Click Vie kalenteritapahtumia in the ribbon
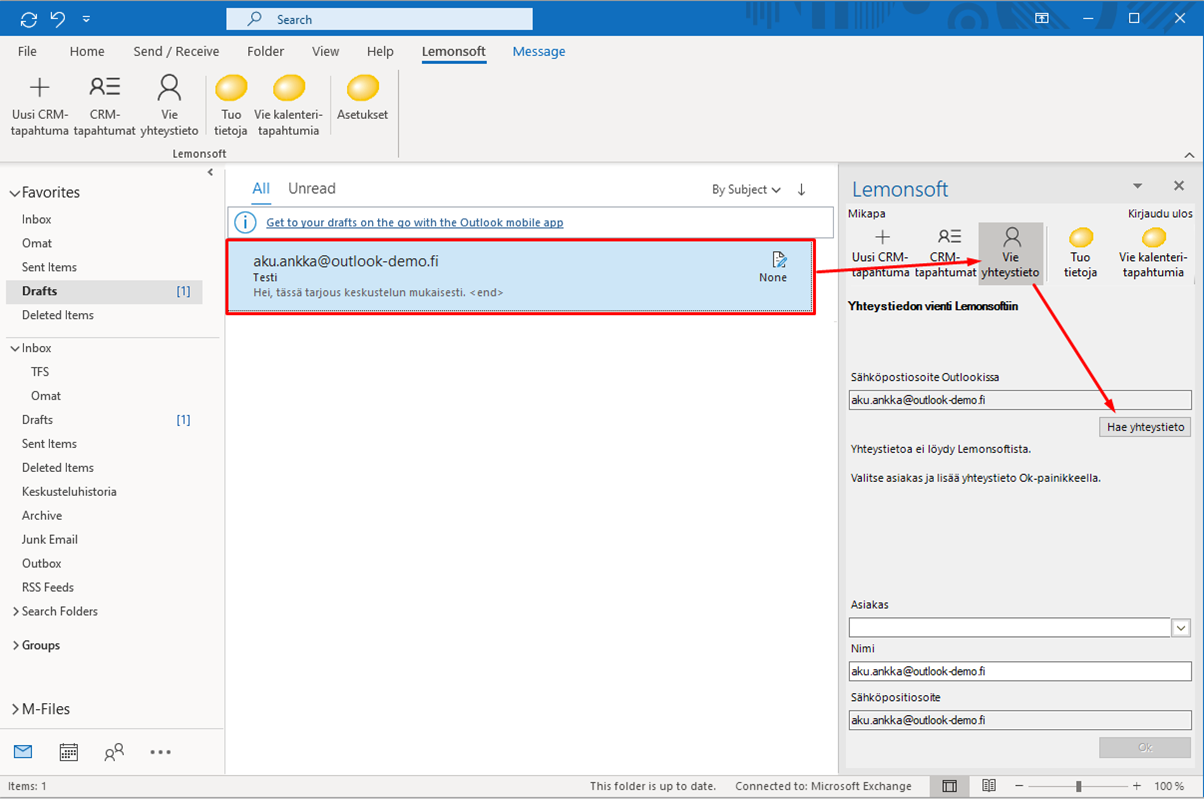1204x799 pixels. (288, 105)
